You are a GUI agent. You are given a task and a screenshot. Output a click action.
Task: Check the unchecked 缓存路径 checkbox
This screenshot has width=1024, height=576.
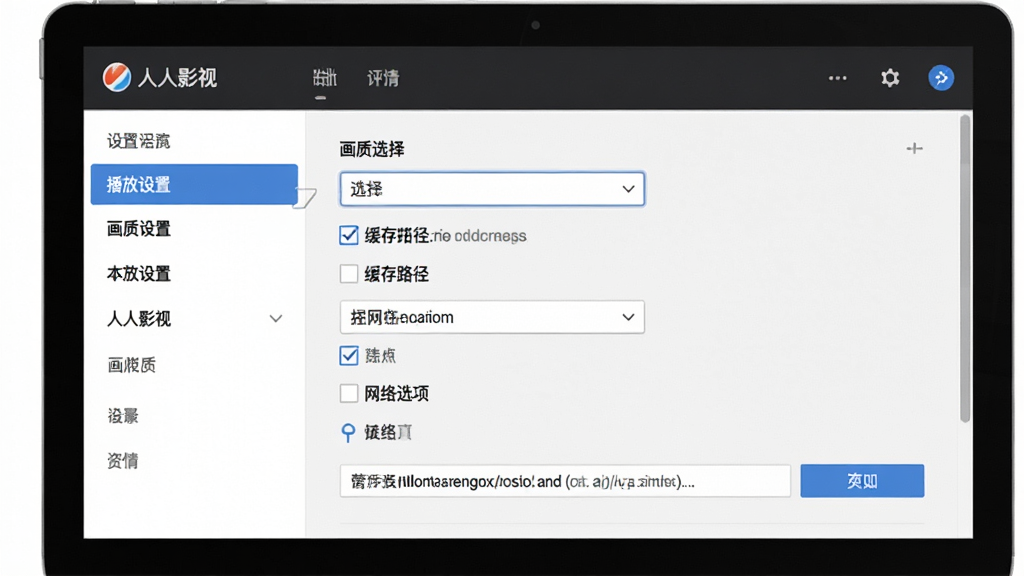tap(349, 274)
